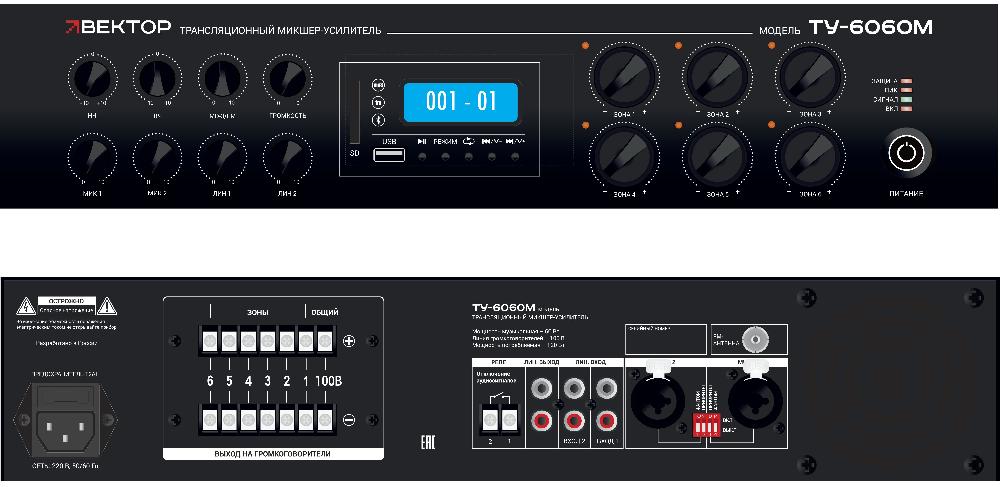Click the ЛИН 2 level knob

(286, 157)
